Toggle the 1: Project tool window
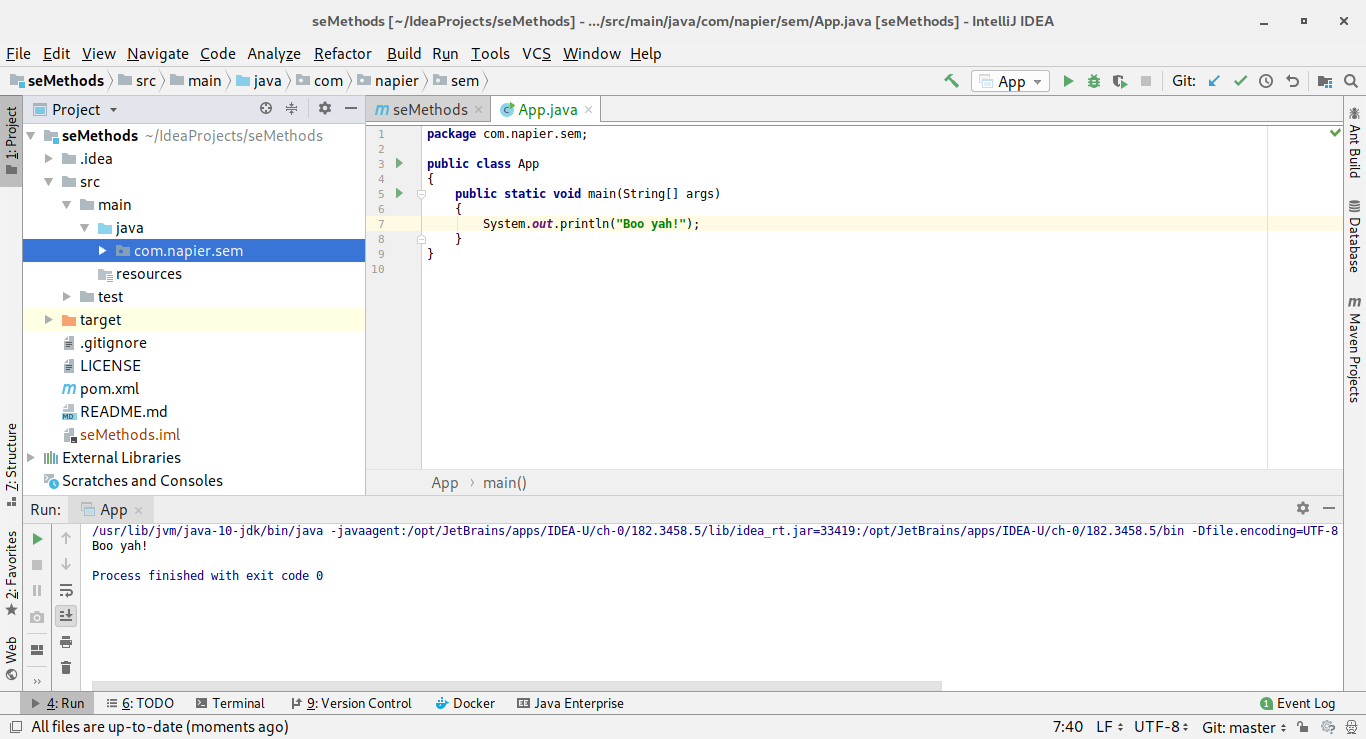Screen dimensions: 1366x739 [x=11, y=141]
